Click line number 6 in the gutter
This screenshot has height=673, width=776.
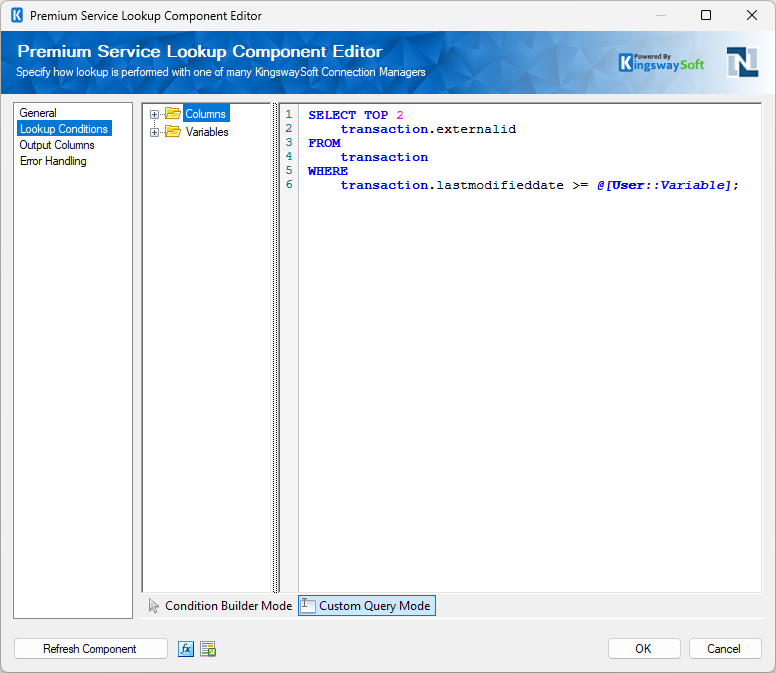(x=289, y=184)
